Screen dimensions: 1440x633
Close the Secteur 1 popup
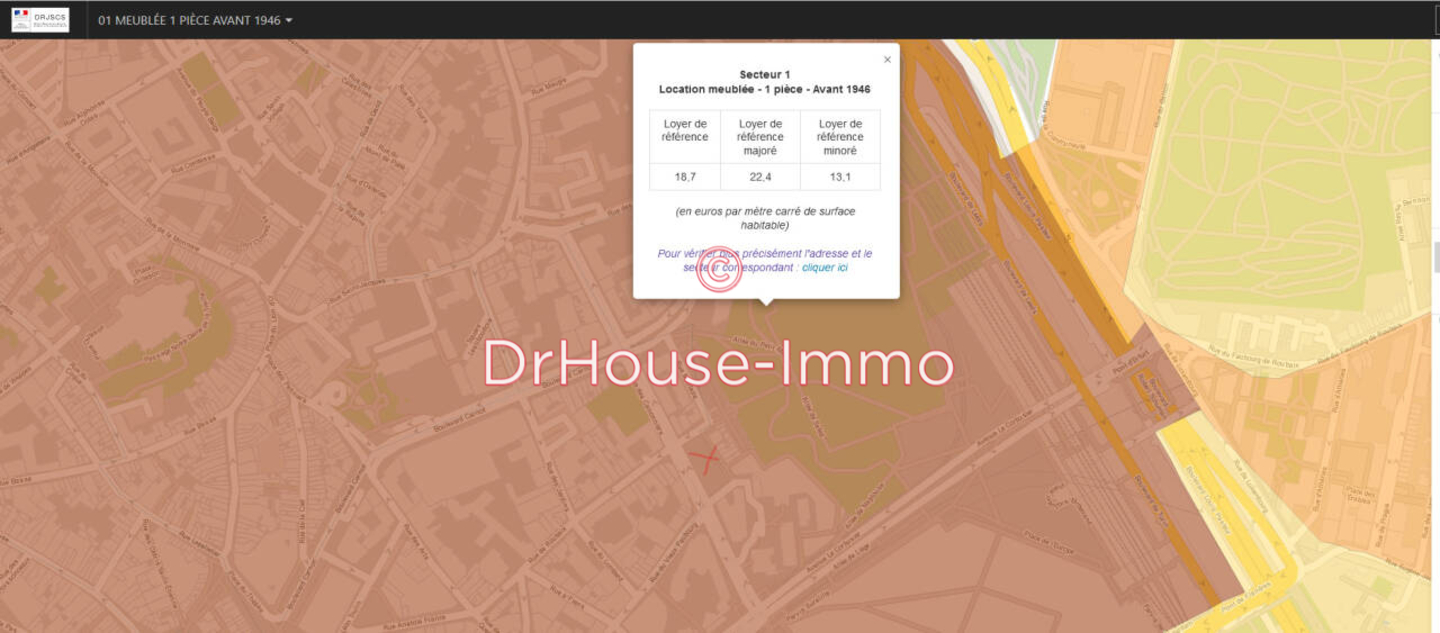coord(887,60)
